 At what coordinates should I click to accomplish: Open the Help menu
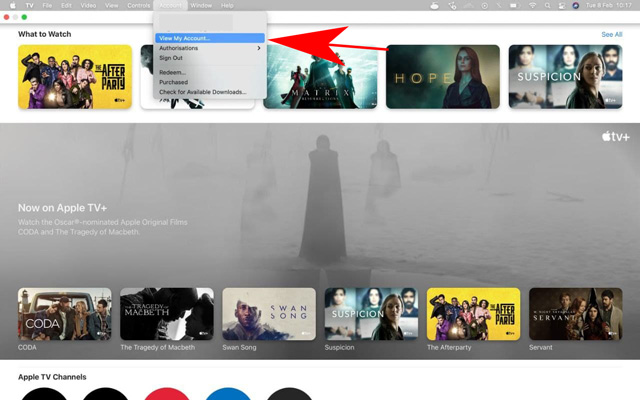coord(227,5)
